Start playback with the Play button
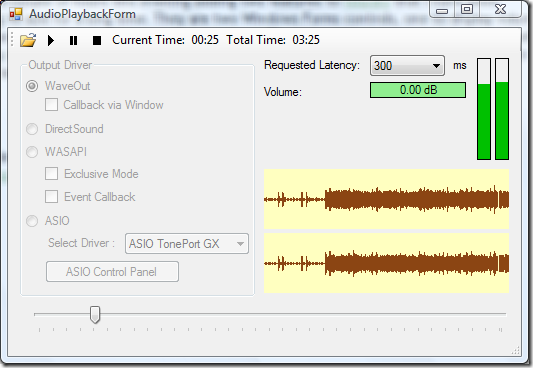 [x=51, y=40]
